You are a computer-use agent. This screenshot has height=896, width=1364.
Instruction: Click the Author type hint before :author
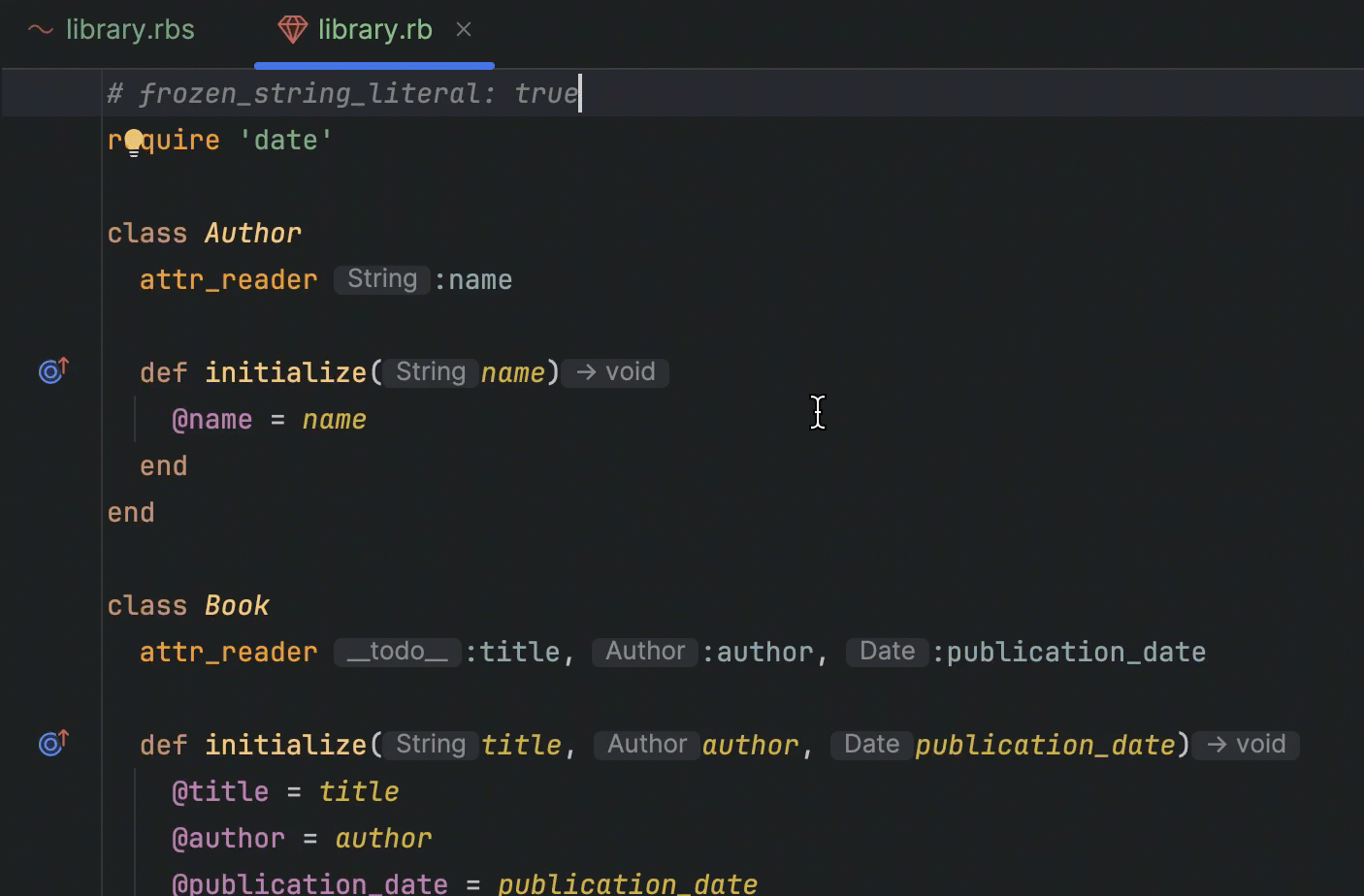coord(645,652)
